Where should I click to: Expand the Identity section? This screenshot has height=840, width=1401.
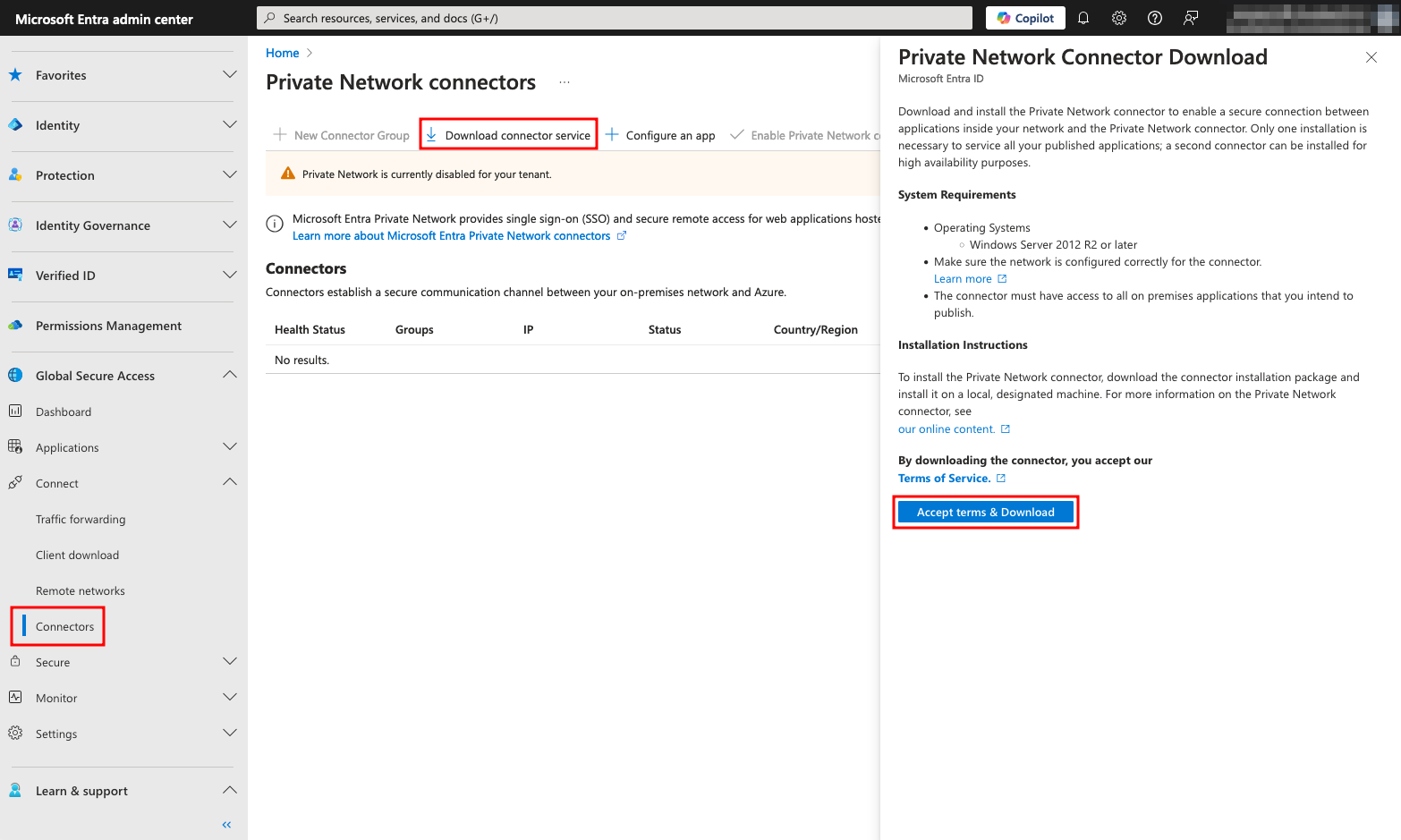pos(229,125)
